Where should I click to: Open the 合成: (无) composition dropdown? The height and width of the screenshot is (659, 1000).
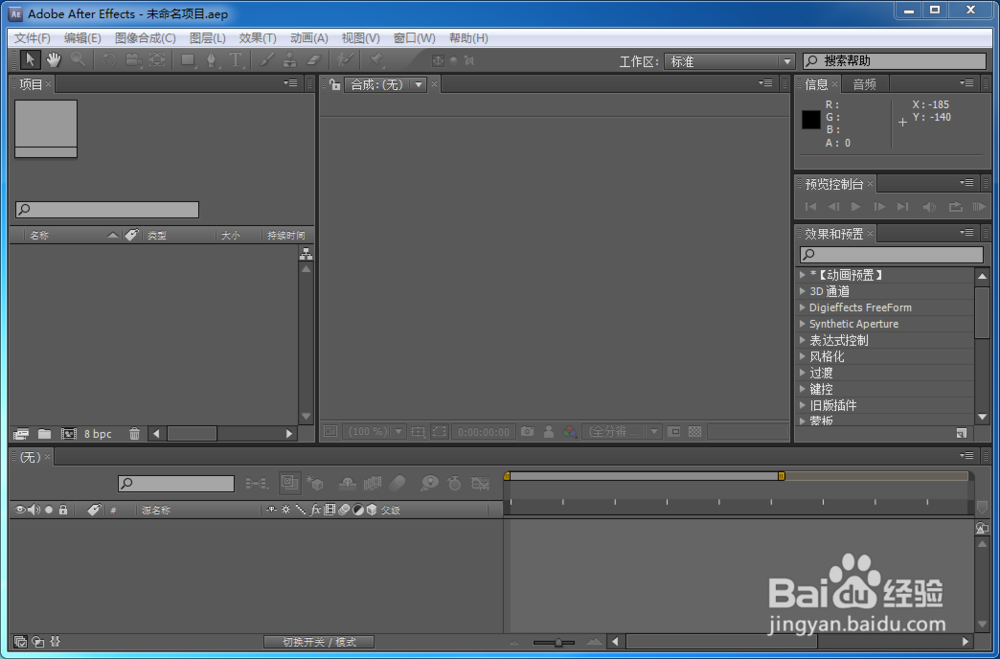click(385, 84)
